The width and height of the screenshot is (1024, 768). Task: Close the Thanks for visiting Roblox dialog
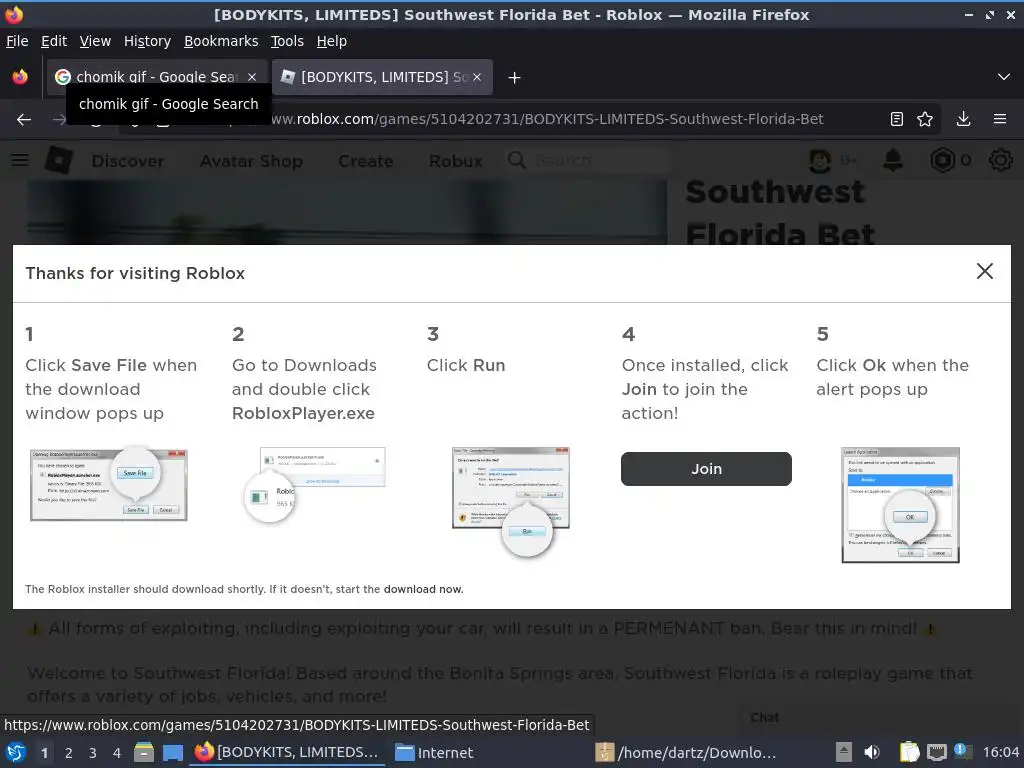coord(984,272)
